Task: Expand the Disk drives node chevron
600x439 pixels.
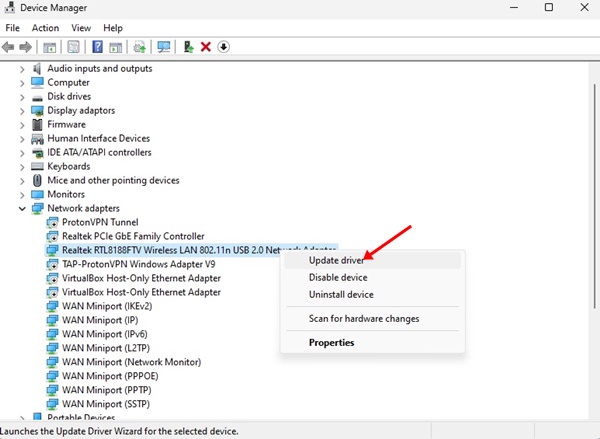Action: pos(22,97)
